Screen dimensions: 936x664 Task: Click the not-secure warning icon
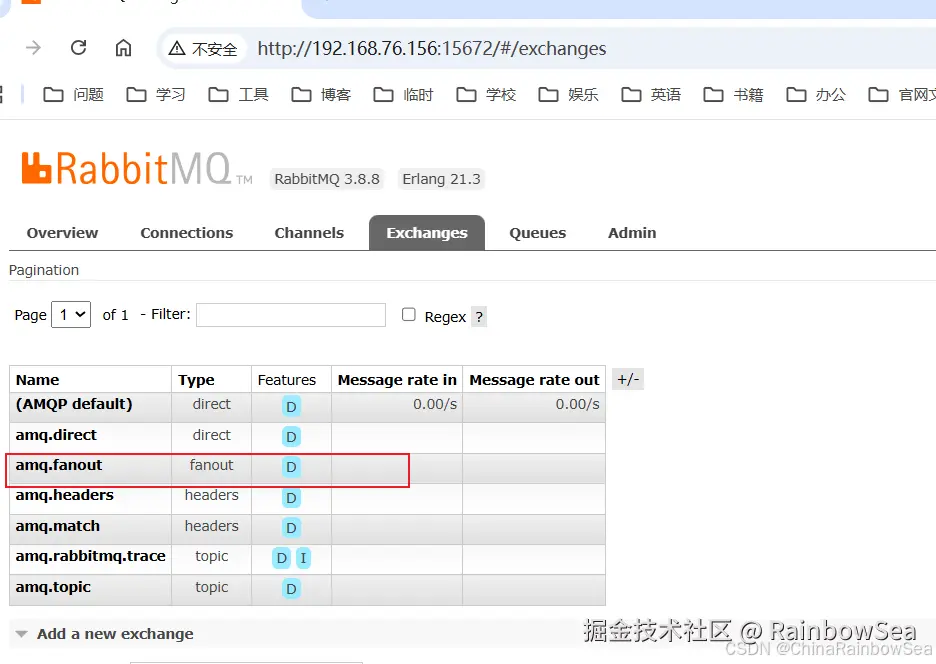[177, 48]
